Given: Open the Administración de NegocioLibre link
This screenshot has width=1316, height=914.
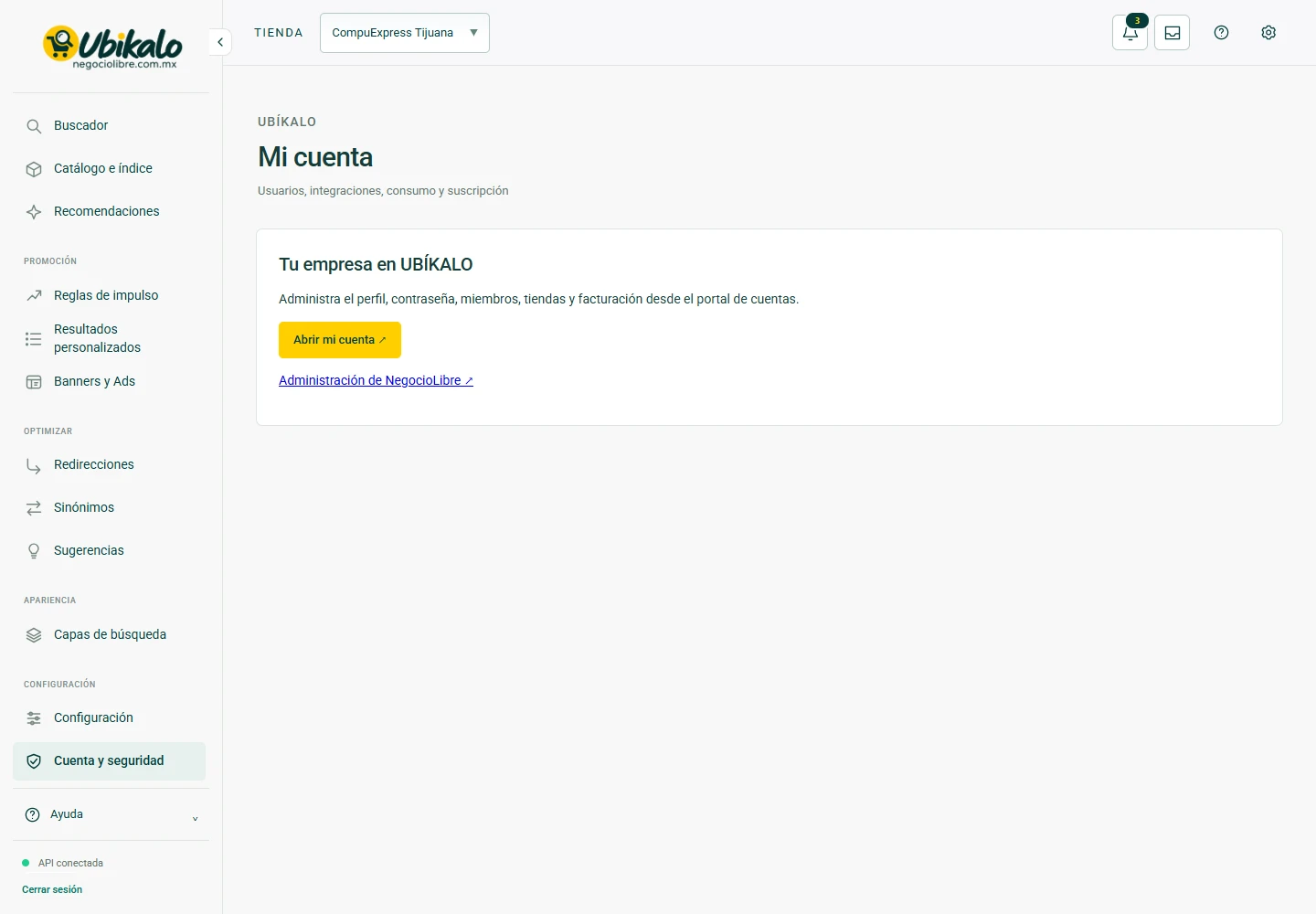Looking at the screenshot, I should [x=376, y=380].
